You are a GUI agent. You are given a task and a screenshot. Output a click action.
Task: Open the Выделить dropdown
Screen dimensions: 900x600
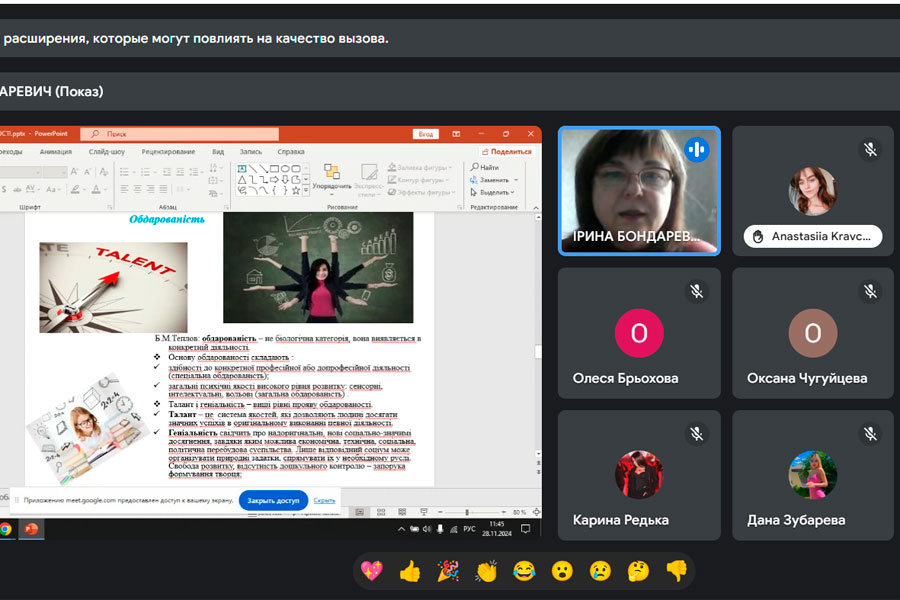point(492,192)
